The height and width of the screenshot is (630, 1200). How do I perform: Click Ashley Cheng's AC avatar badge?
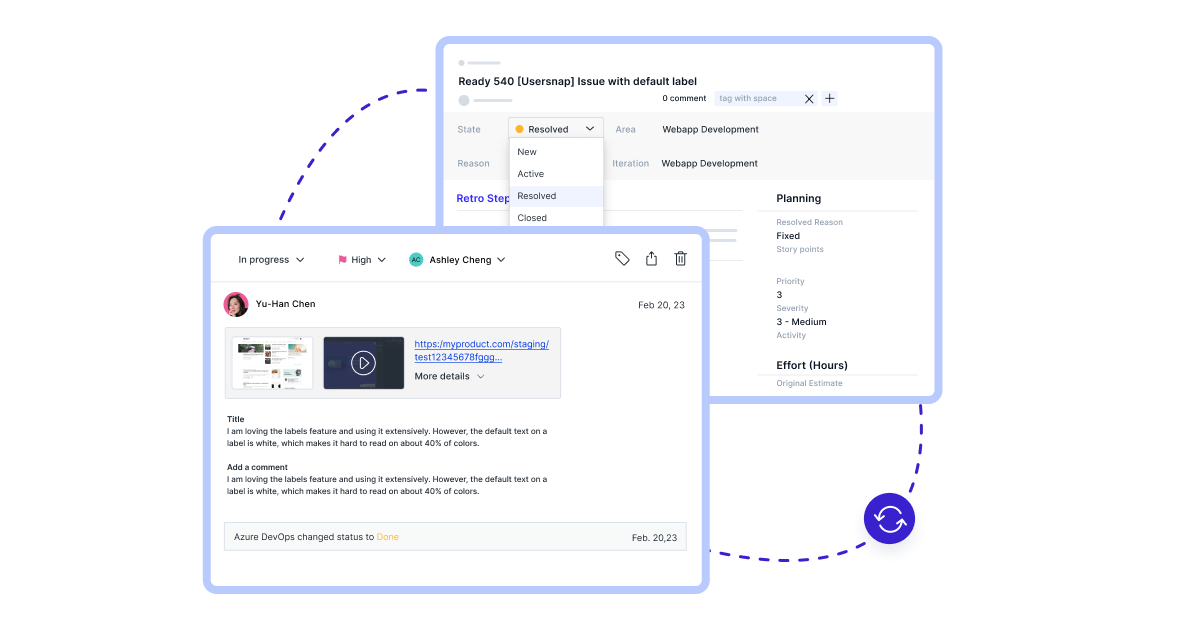point(416,260)
